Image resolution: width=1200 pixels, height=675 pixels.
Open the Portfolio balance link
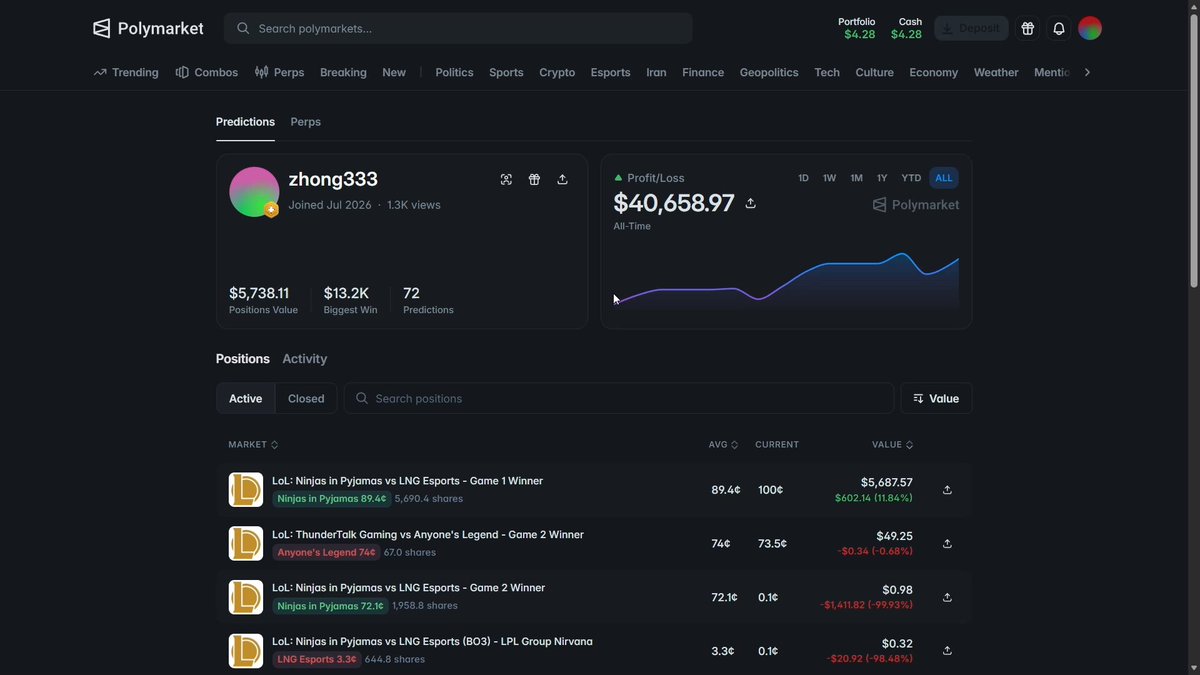859,28
